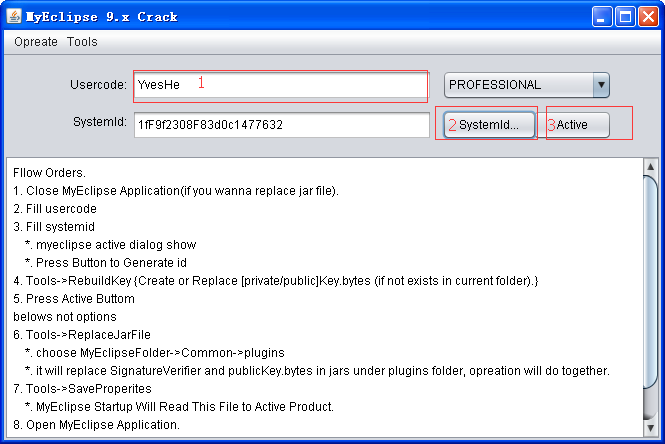Click the Usercode input field

click(x=282, y=85)
